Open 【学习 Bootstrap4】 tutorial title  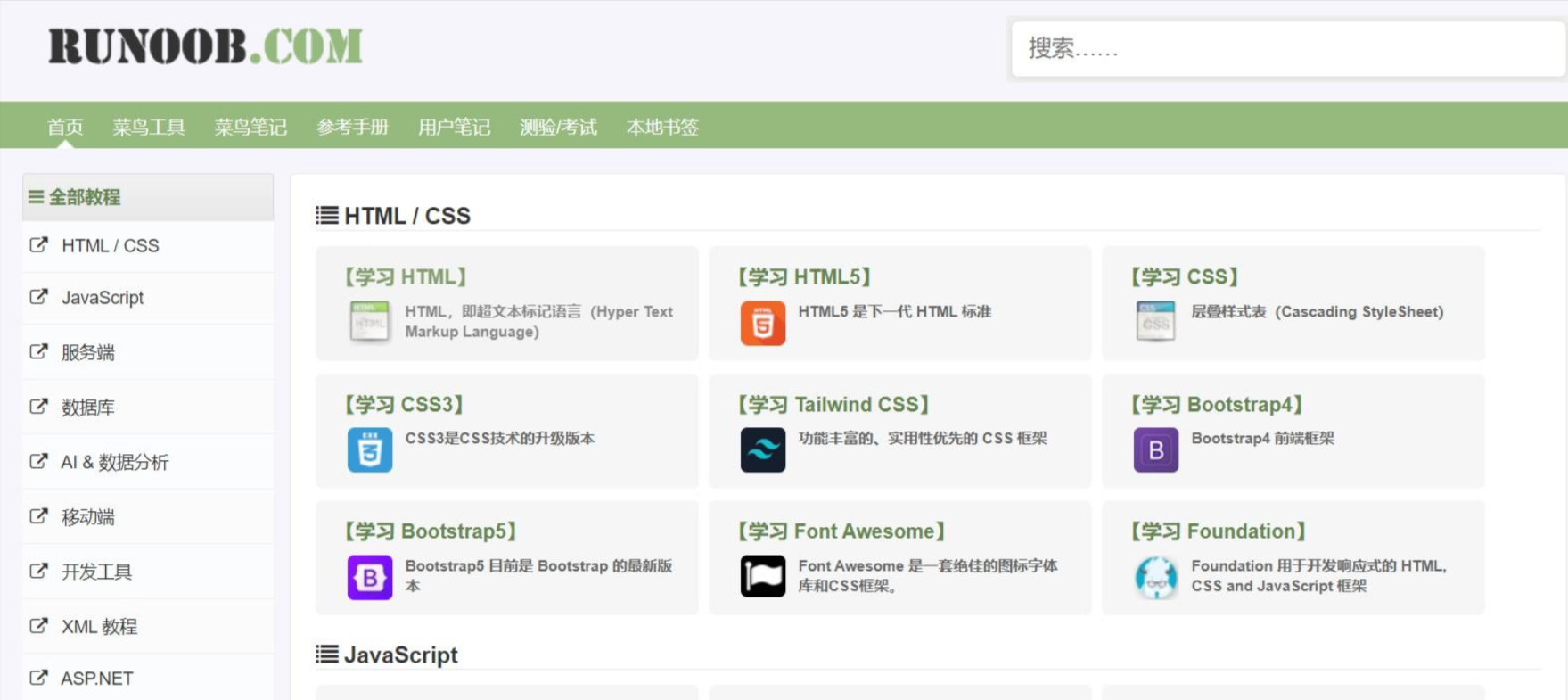(x=1218, y=405)
